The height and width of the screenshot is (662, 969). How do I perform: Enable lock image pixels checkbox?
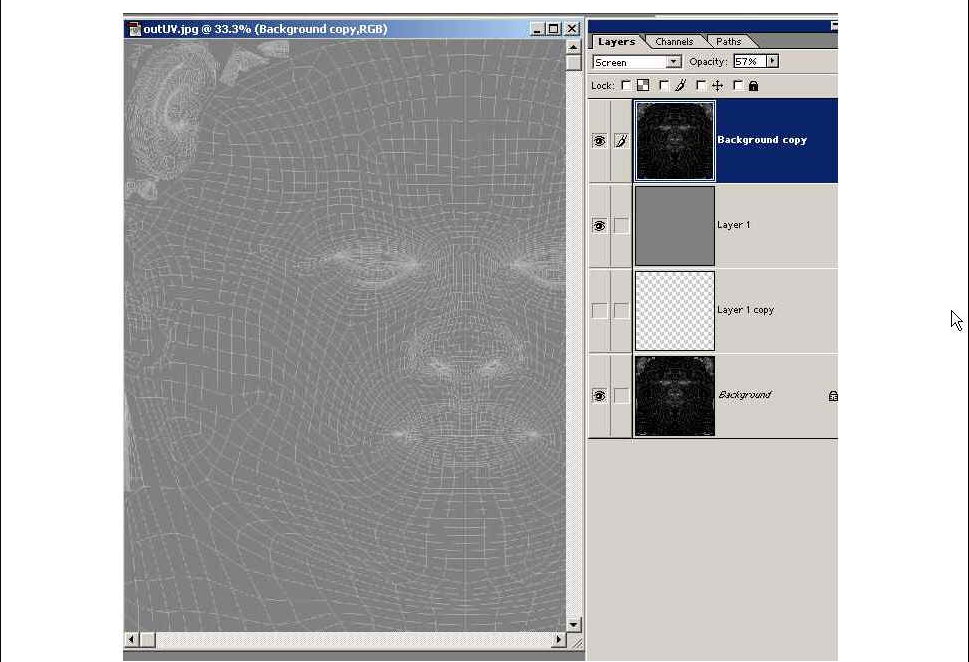click(664, 85)
